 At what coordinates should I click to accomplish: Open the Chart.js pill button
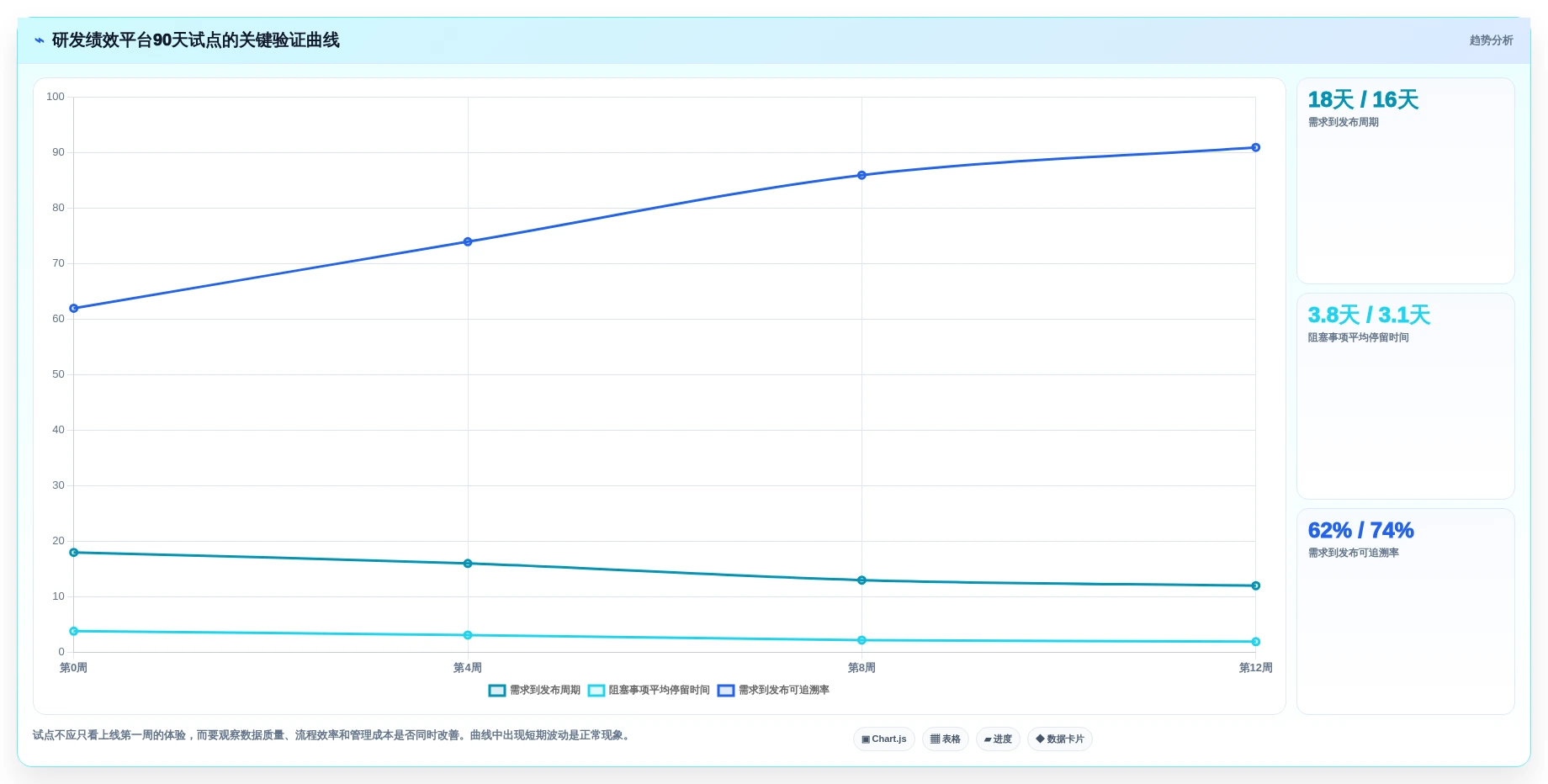point(884,739)
